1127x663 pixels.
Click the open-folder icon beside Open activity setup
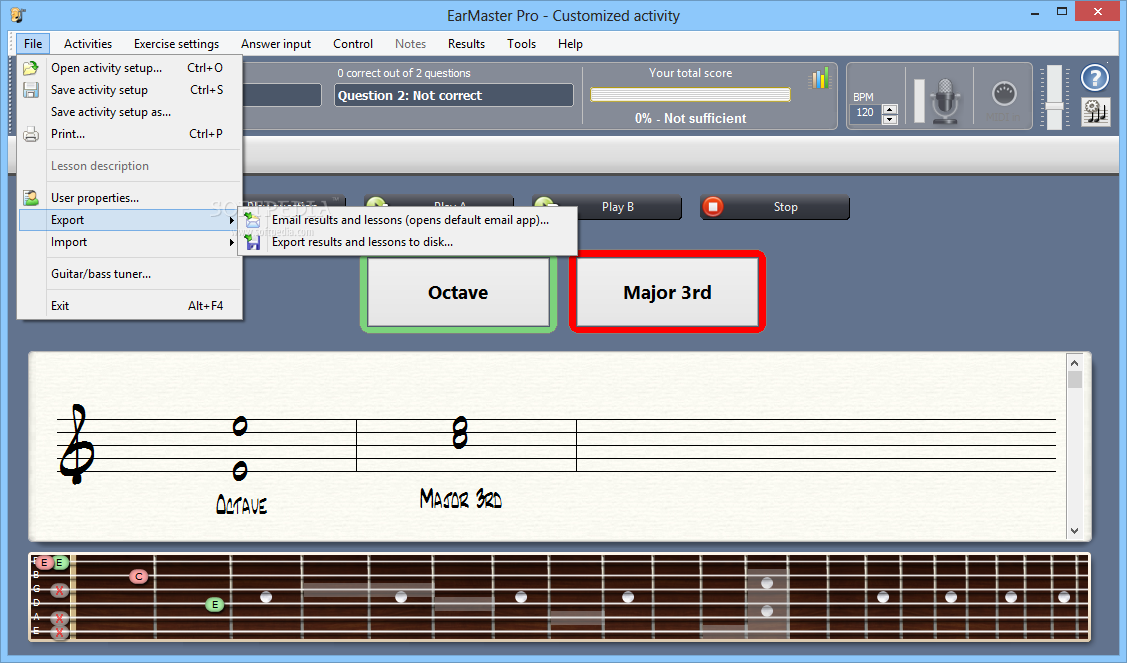(x=31, y=68)
